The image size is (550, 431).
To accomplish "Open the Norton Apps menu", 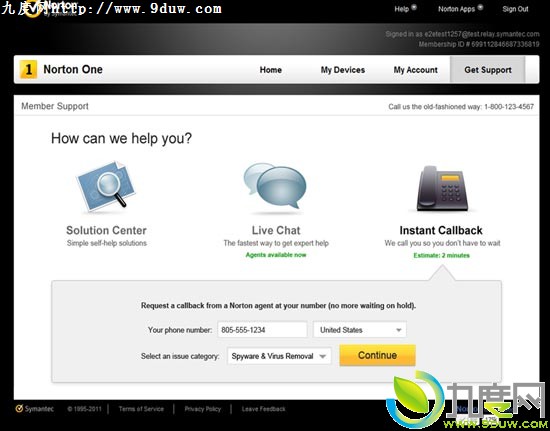I will click(x=456, y=9).
